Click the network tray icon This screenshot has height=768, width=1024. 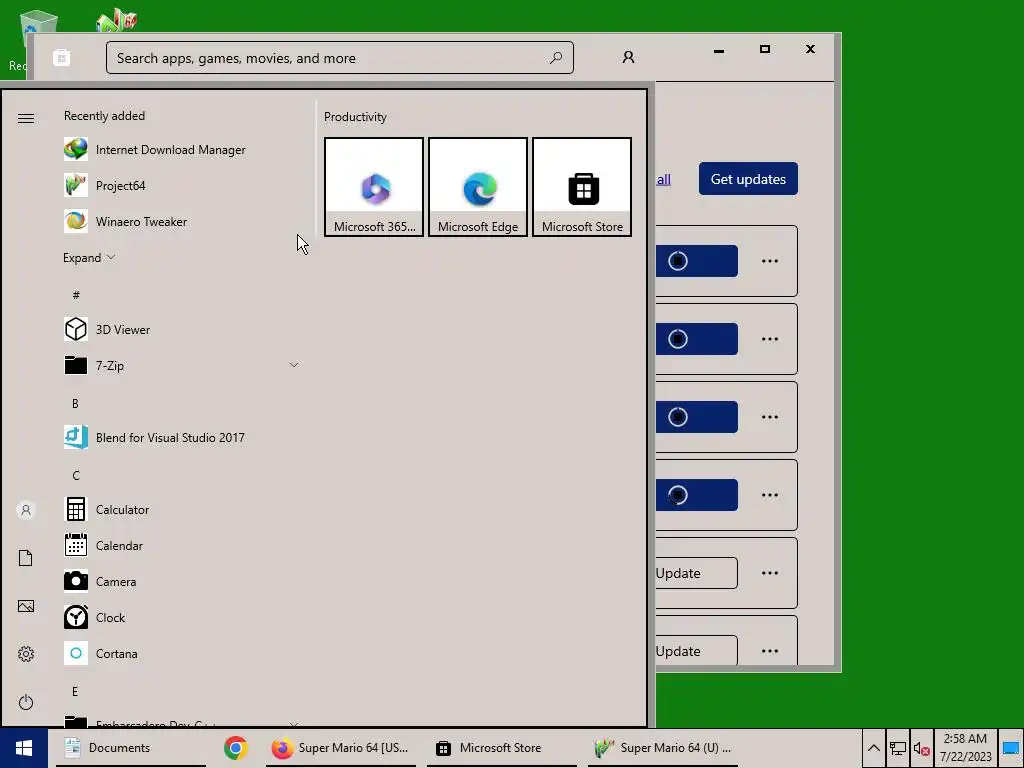click(898, 748)
